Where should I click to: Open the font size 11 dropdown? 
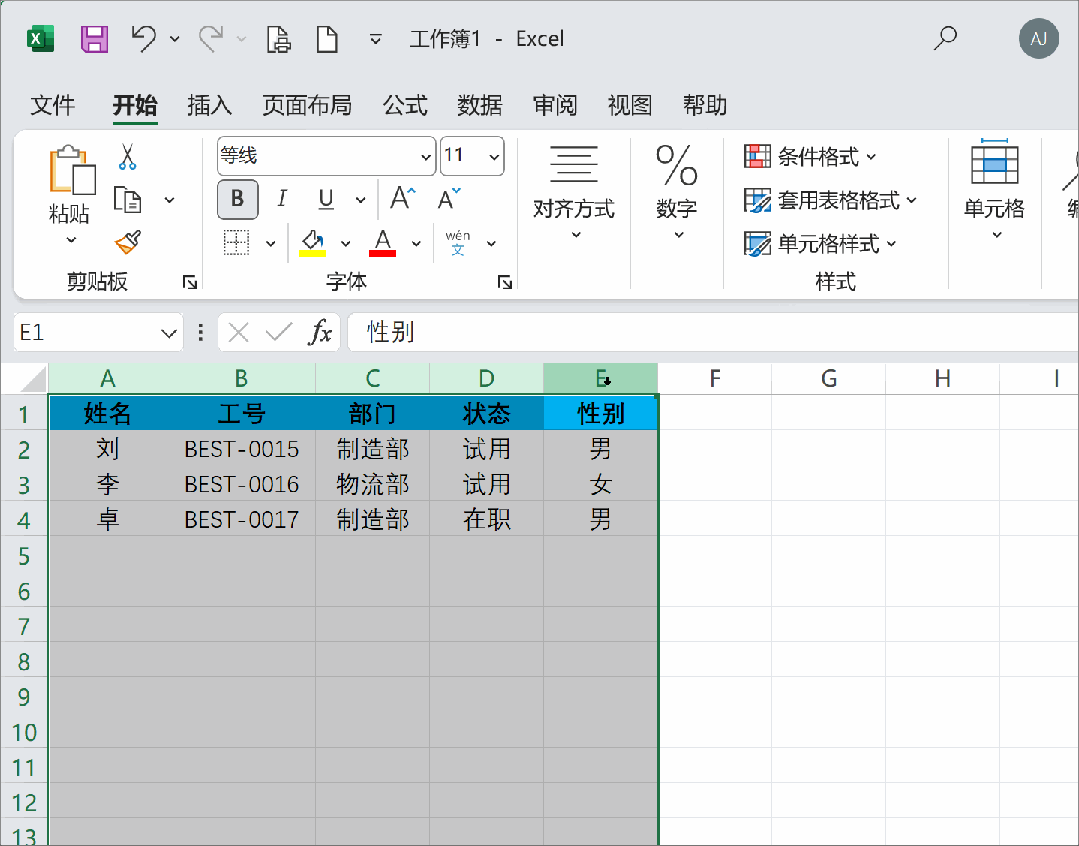(x=494, y=157)
